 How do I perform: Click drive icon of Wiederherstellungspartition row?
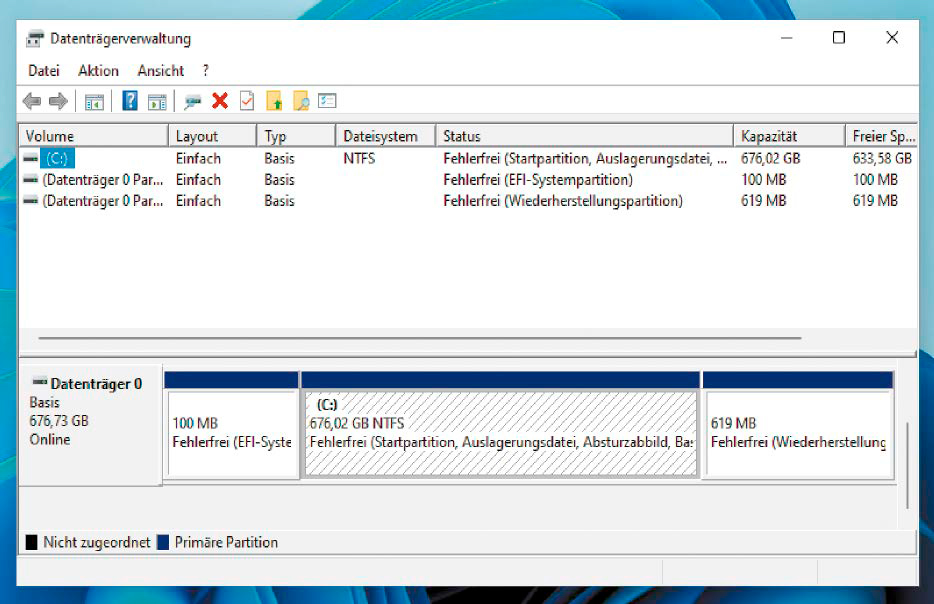pyautogui.click(x=30, y=201)
